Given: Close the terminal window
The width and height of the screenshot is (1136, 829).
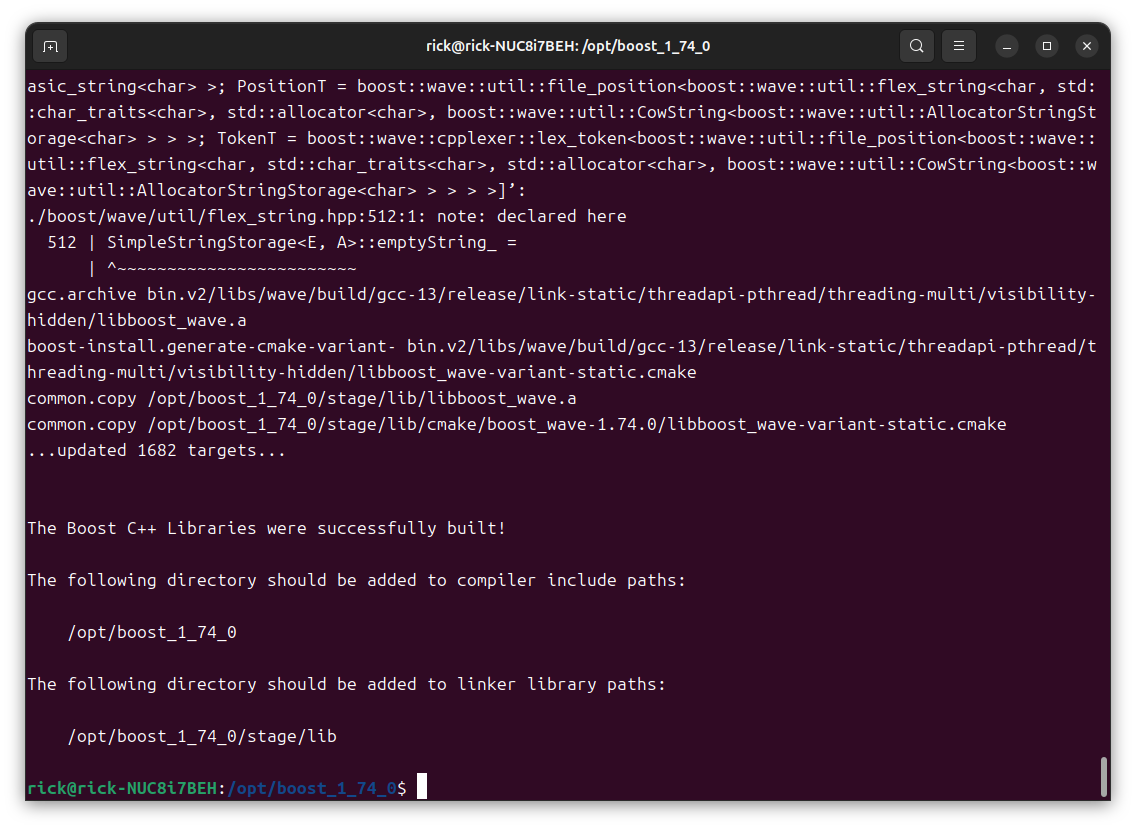Looking at the screenshot, I should click(x=1087, y=46).
